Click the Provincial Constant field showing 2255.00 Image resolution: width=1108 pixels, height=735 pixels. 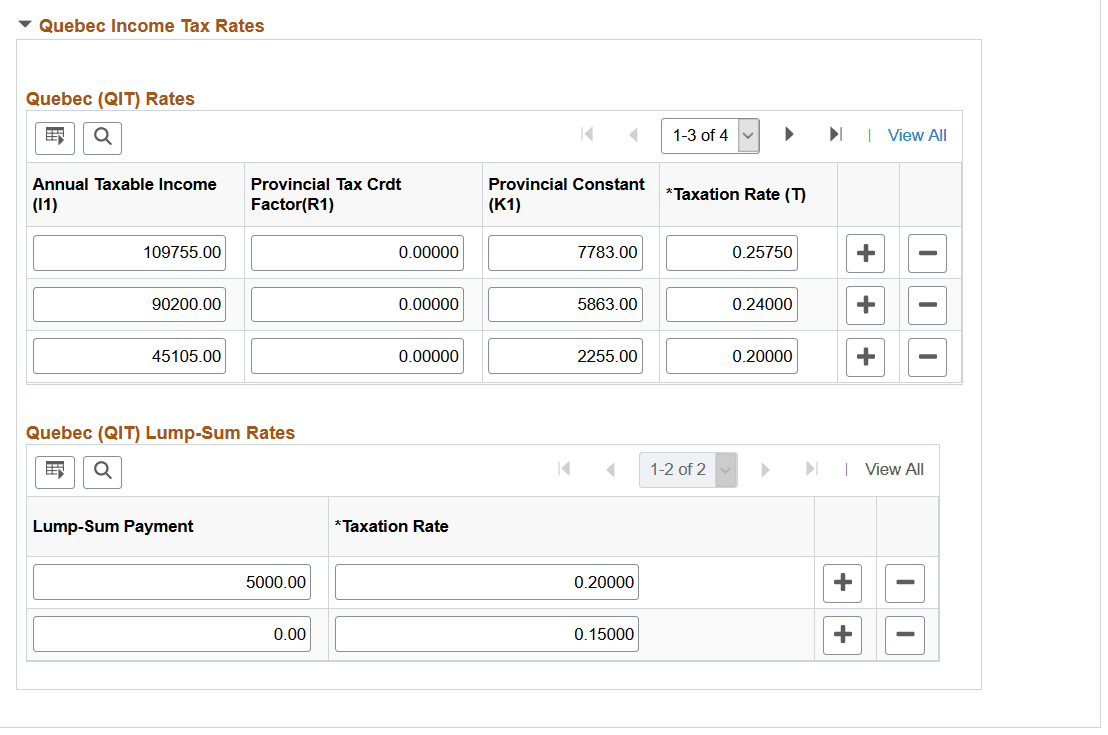click(565, 356)
